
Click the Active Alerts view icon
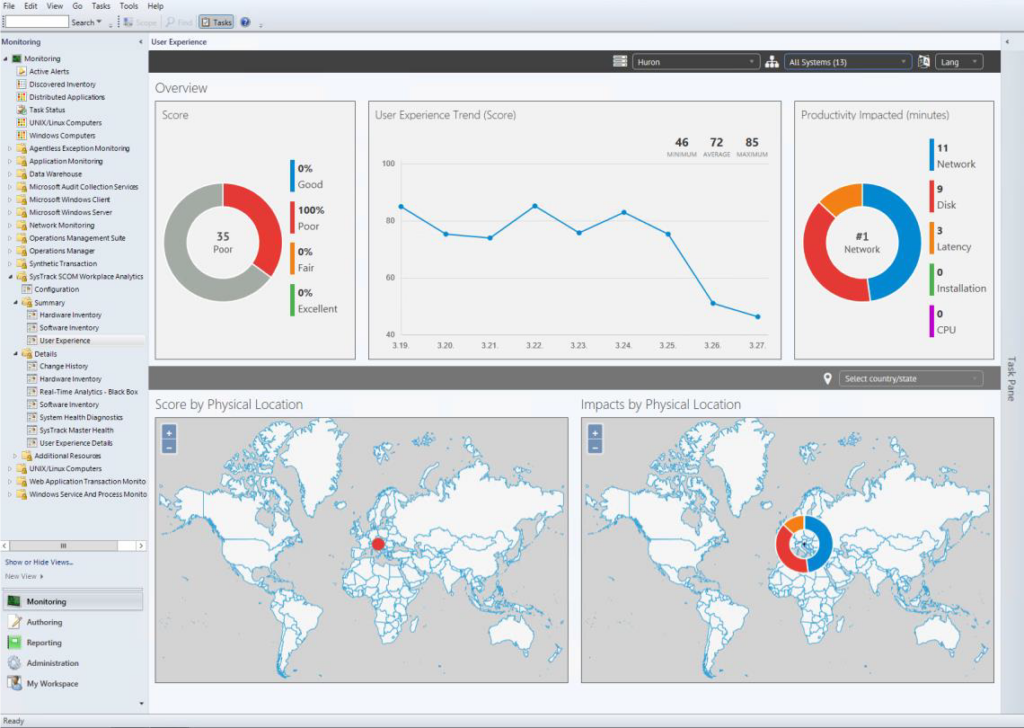point(22,71)
